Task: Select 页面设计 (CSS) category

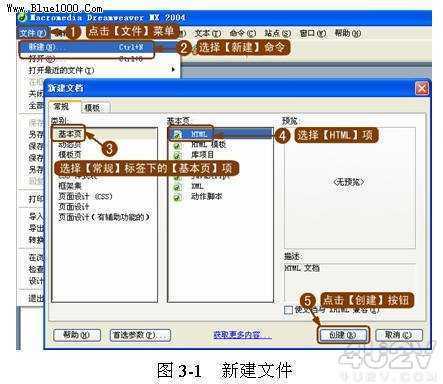Action: point(85,196)
